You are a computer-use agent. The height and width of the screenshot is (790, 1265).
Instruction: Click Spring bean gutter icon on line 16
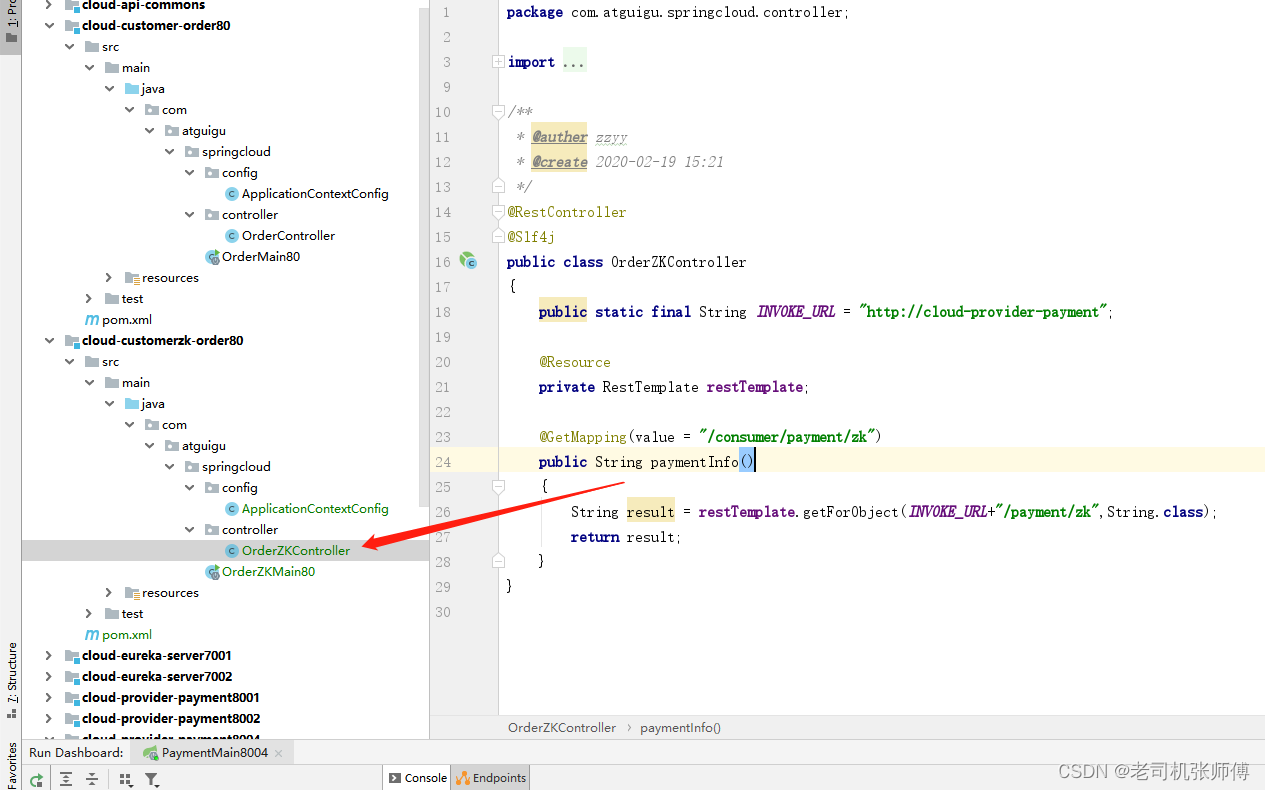tap(467, 261)
